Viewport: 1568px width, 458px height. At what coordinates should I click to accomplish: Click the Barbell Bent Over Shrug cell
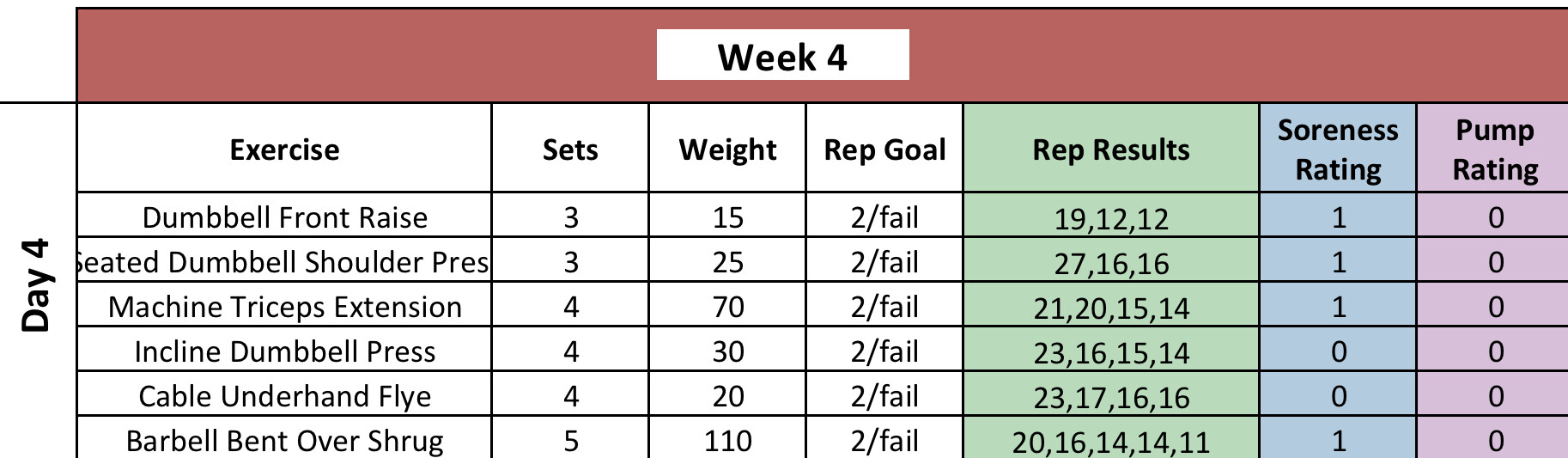(284, 440)
